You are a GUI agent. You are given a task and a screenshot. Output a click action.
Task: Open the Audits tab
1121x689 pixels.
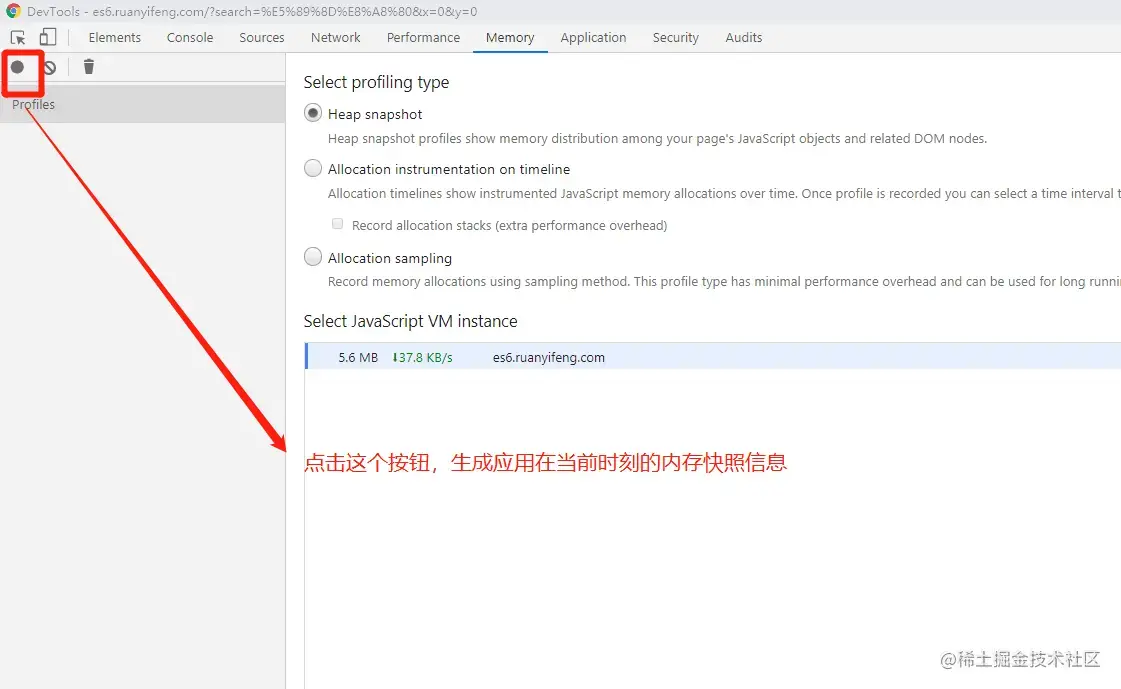click(x=744, y=38)
